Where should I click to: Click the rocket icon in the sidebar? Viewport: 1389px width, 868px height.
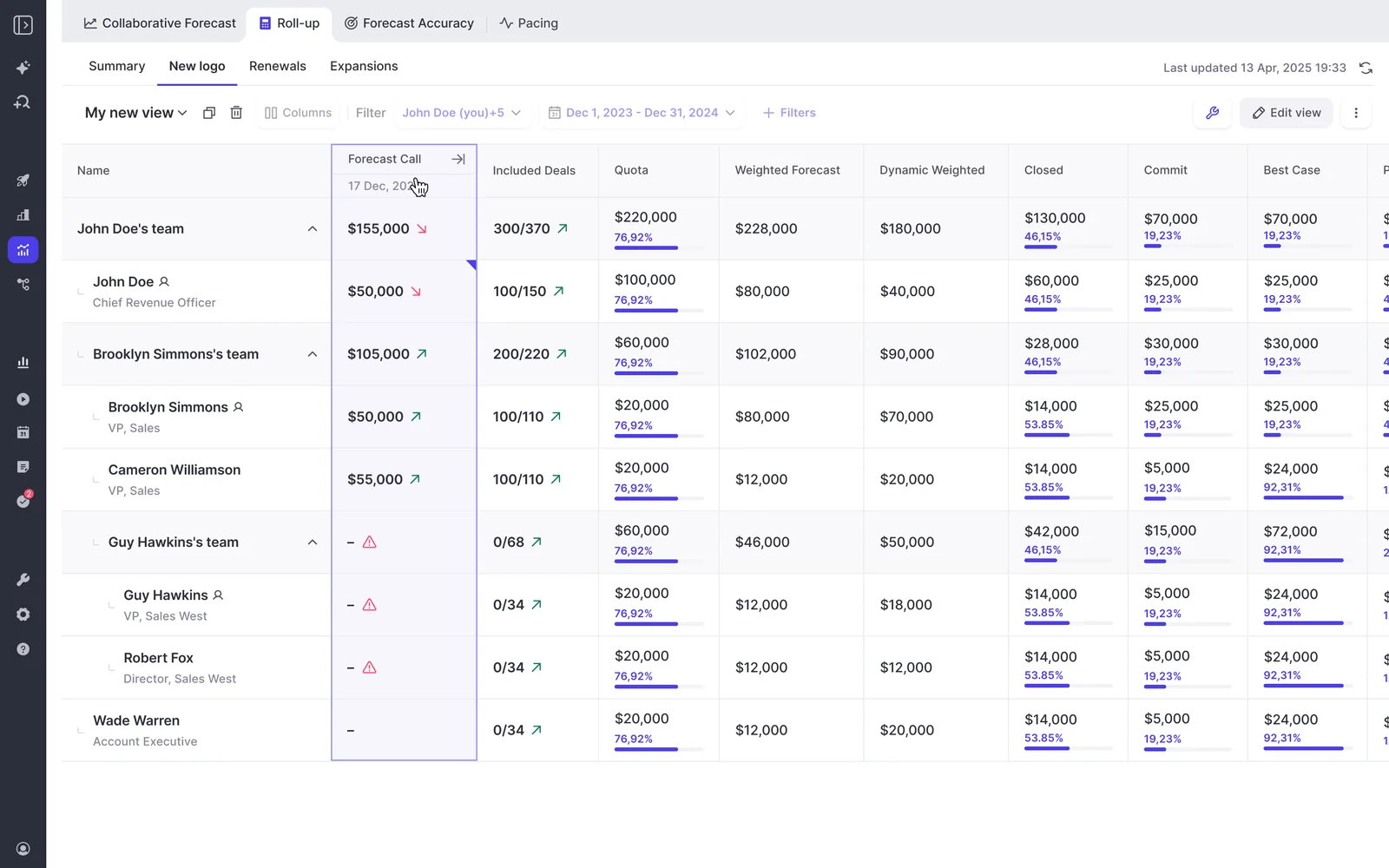(x=23, y=181)
